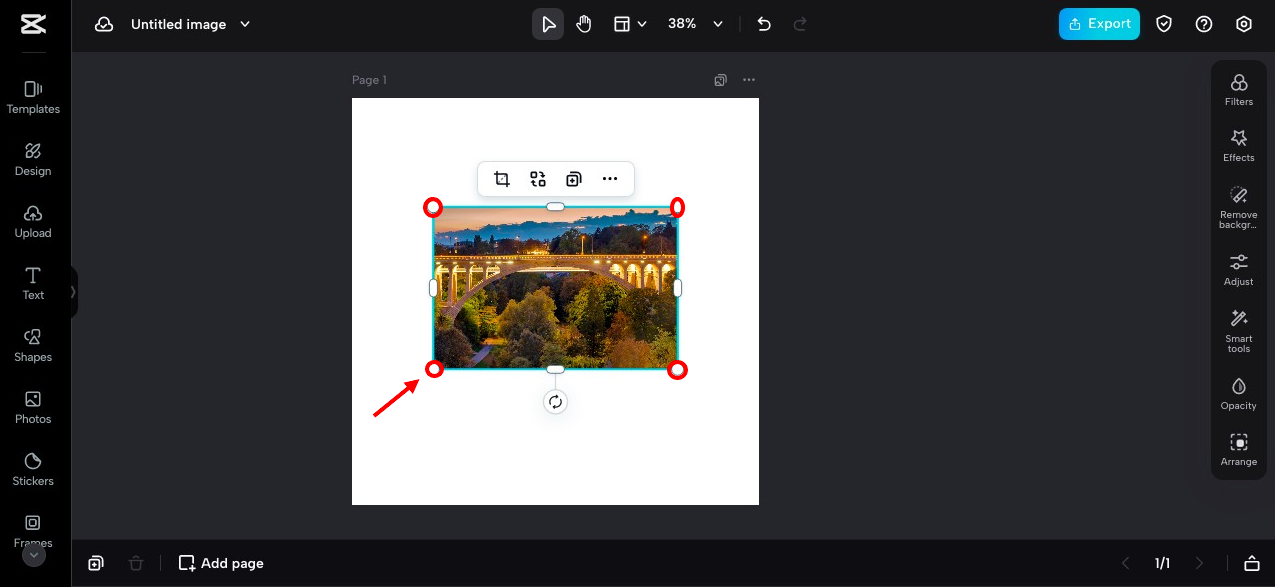Duplicate Page 1 using page copy icon
This screenshot has height=587, width=1275.
point(720,80)
